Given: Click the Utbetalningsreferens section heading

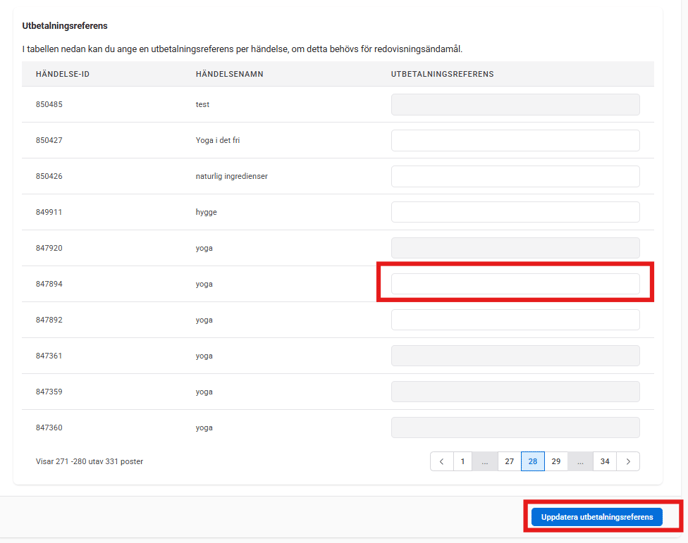Looking at the screenshot, I should (65, 26).
